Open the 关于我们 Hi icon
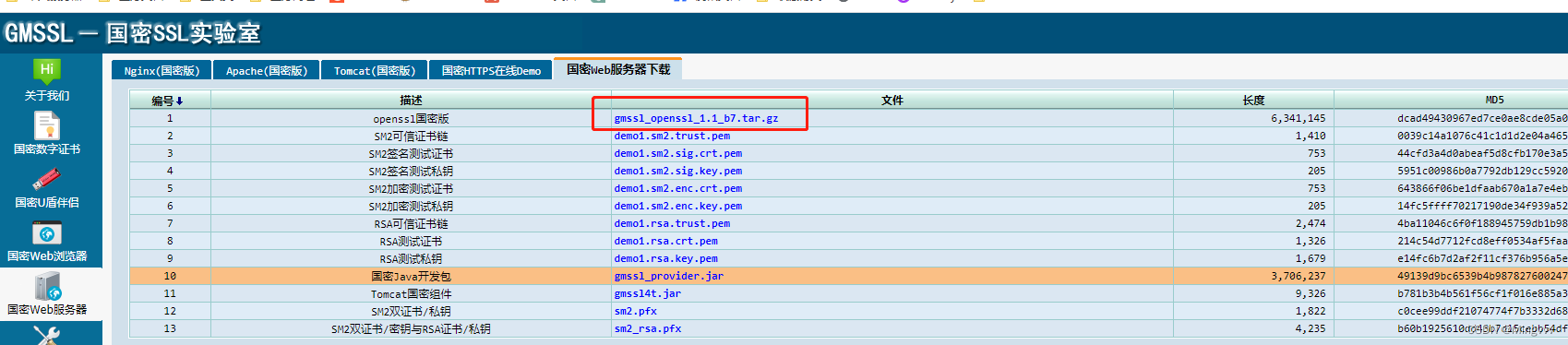This screenshot has height=345, width=1568. click(47, 73)
